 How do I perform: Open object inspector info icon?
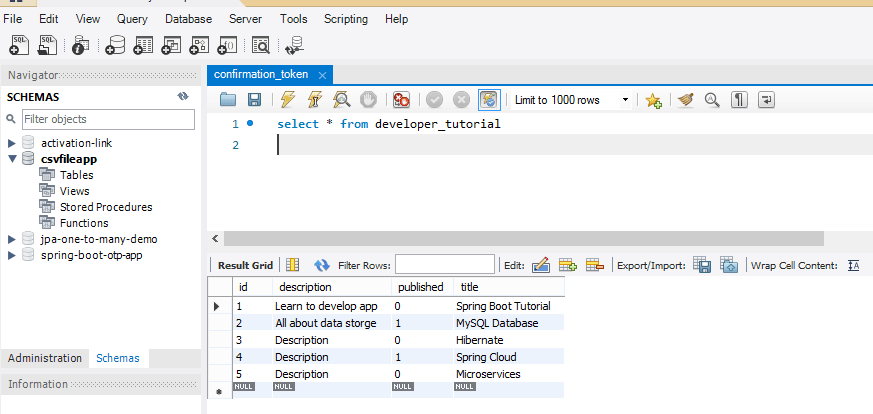pos(81,45)
